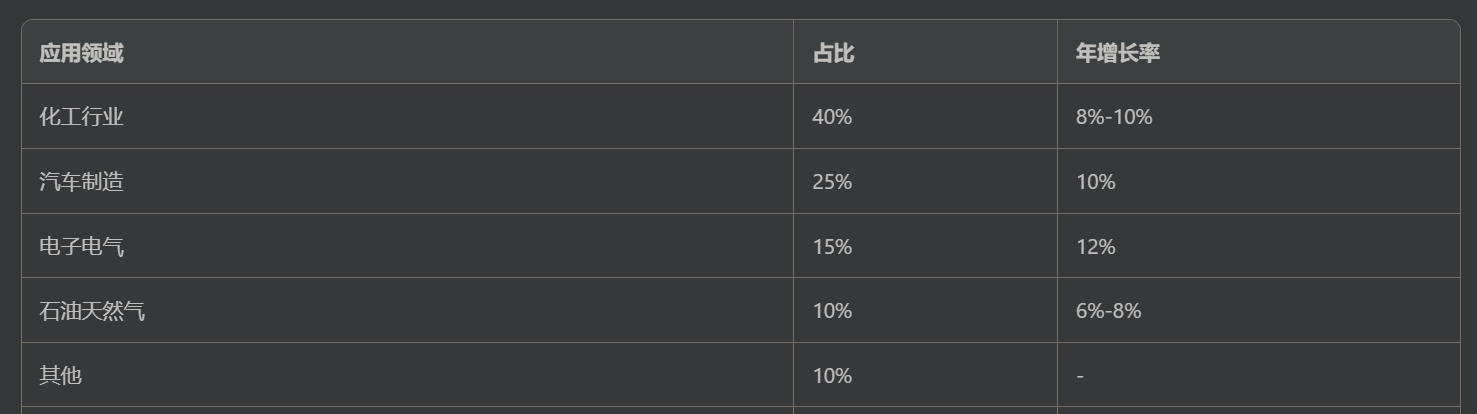Click the 6%-8% growth rate cell
The height and width of the screenshot is (414, 1477).
tap(1259, 311)
